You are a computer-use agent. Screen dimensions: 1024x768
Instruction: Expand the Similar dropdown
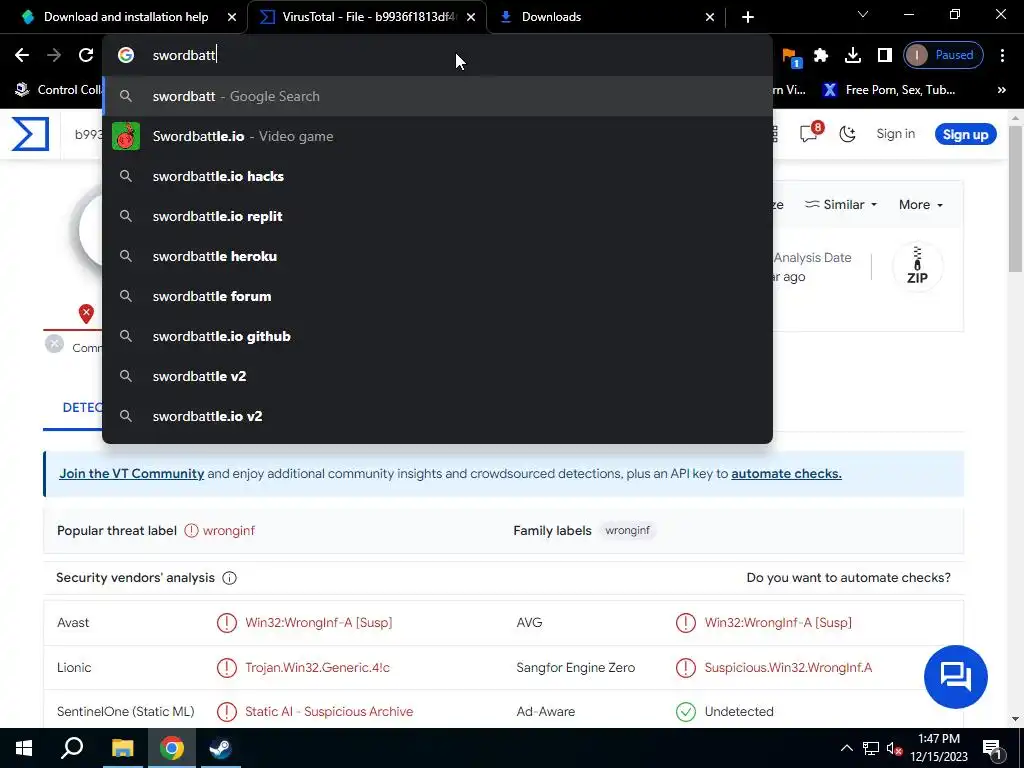(x=841, y=205)
